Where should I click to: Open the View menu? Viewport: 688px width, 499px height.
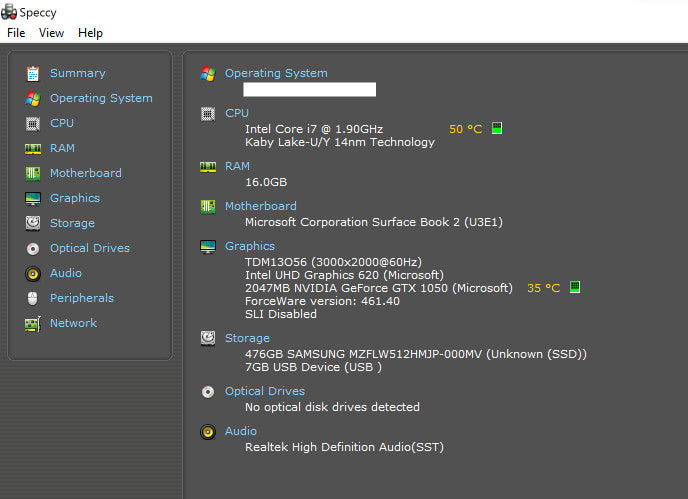click(x=51, y=33)
